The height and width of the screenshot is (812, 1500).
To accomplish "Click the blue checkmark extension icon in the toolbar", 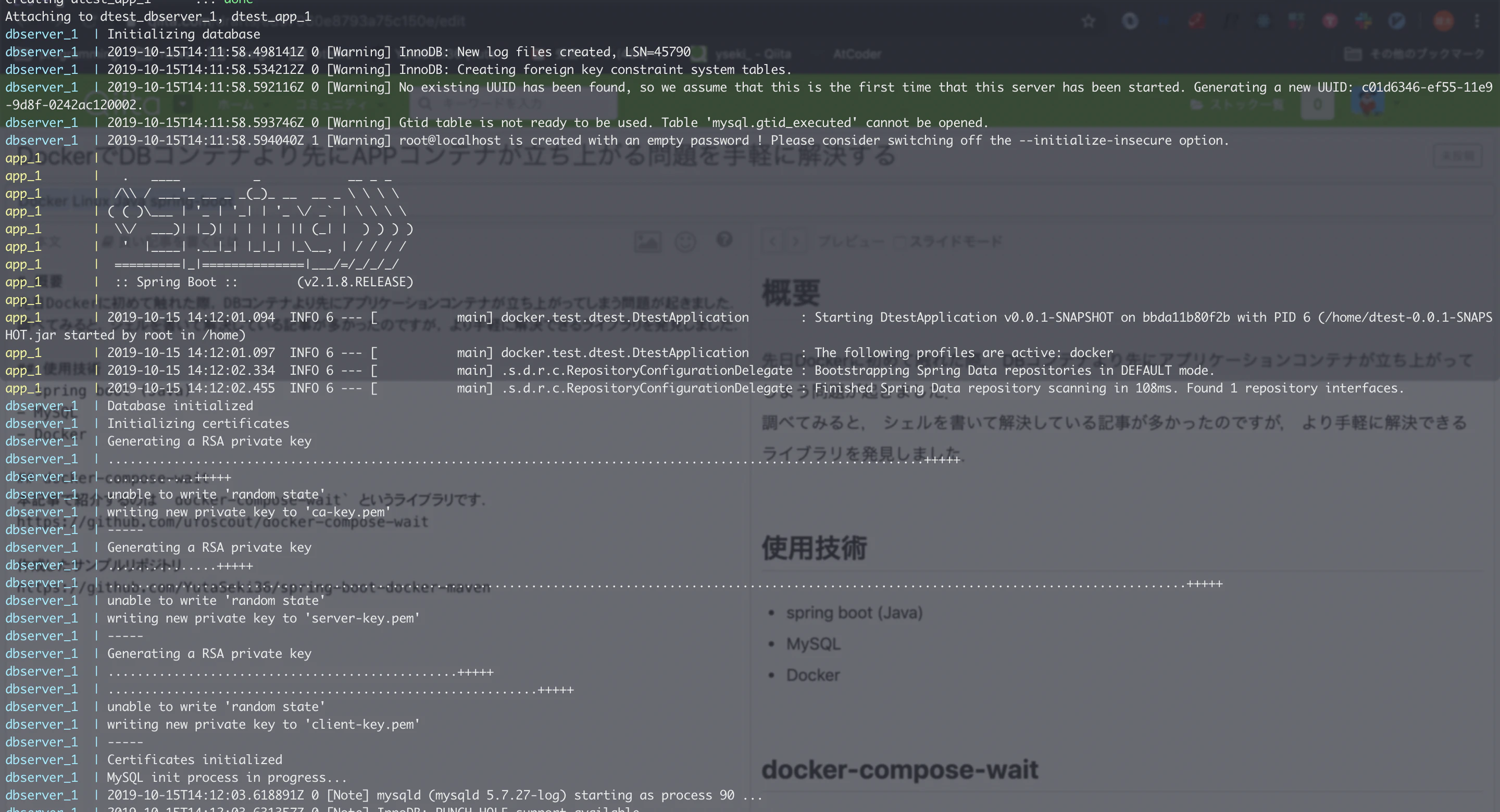I will (1397, 20).
